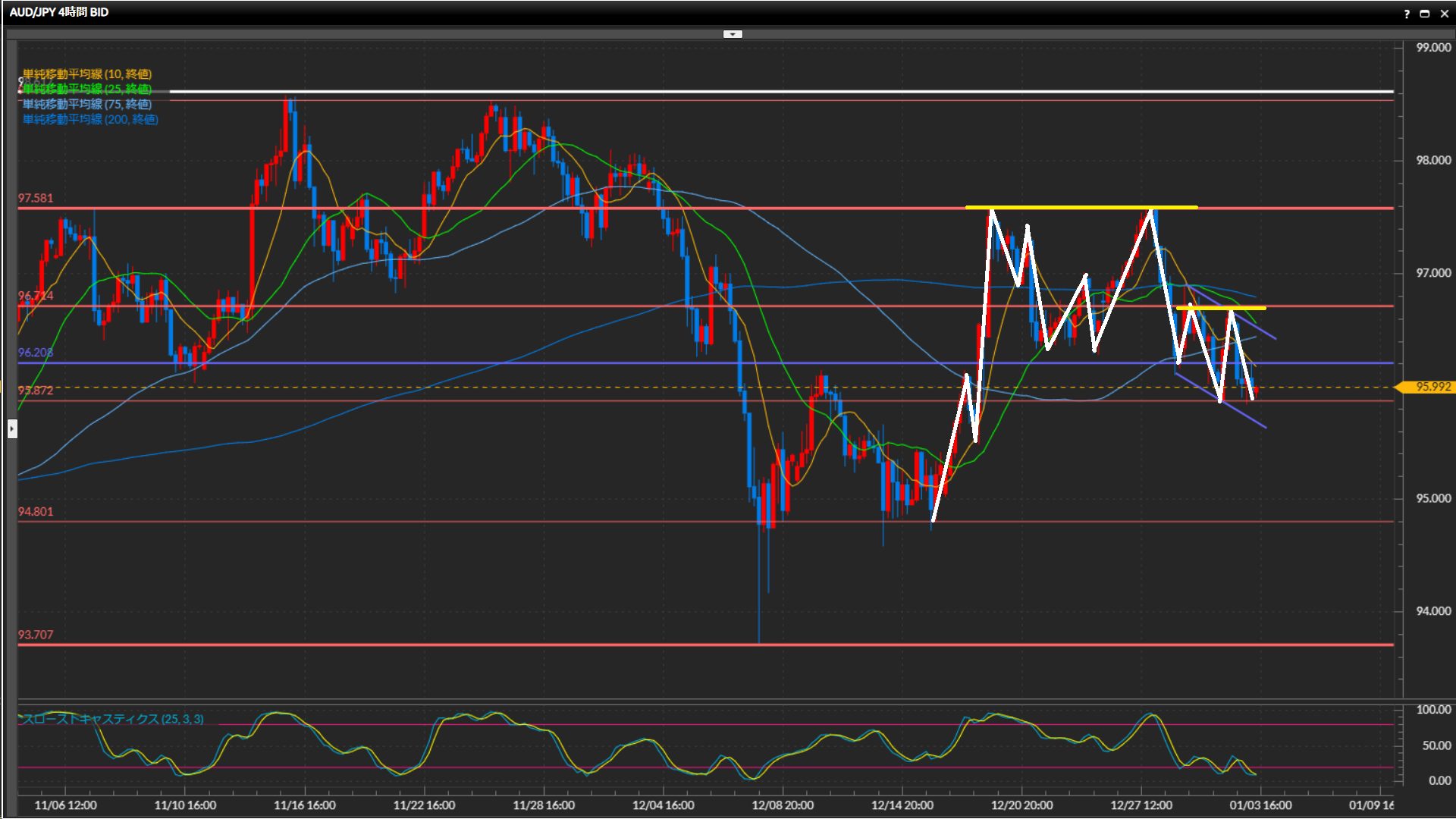Click the 75-period moving average label
The image size is (1456, 819).
87,104
